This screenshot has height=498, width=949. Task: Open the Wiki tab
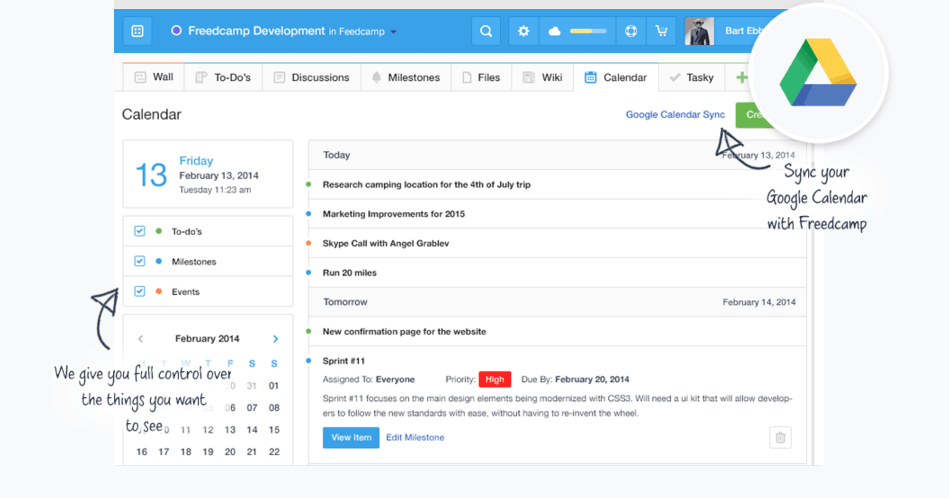543,77
